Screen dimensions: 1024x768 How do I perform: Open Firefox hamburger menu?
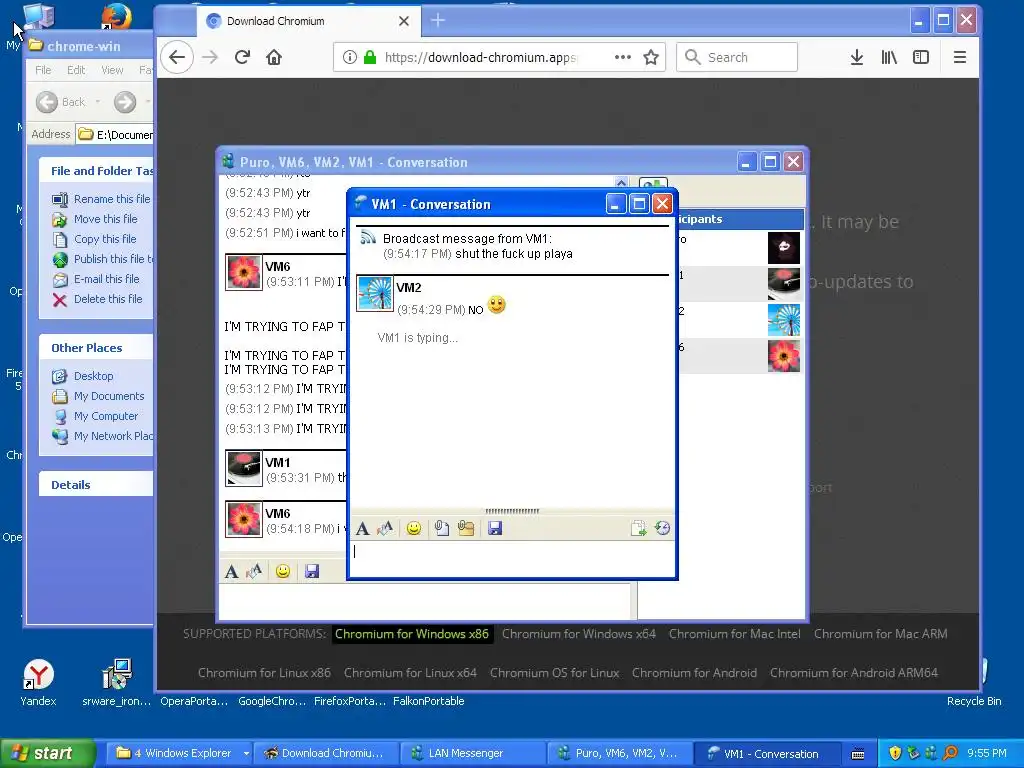[x=959, y=57]
